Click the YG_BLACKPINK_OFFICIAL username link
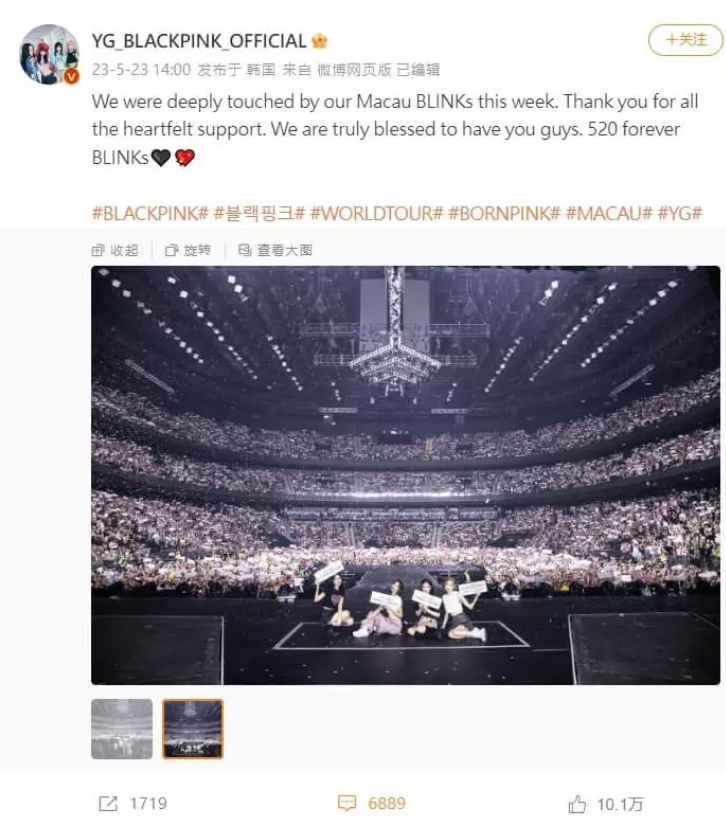726x824 pixels. point(199,41)
